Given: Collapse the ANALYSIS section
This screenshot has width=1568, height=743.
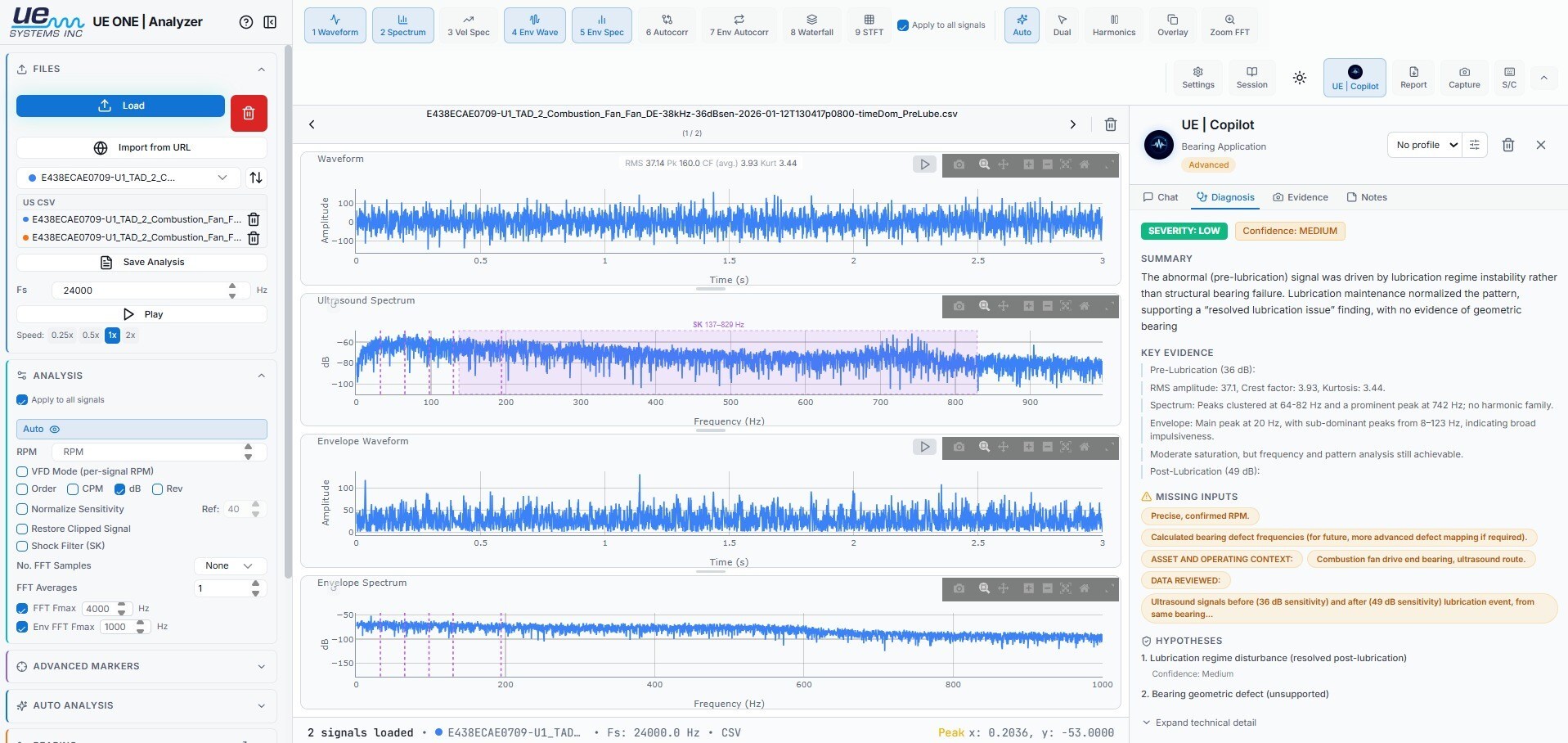Looking at the screenshot, I should point(261,376).
